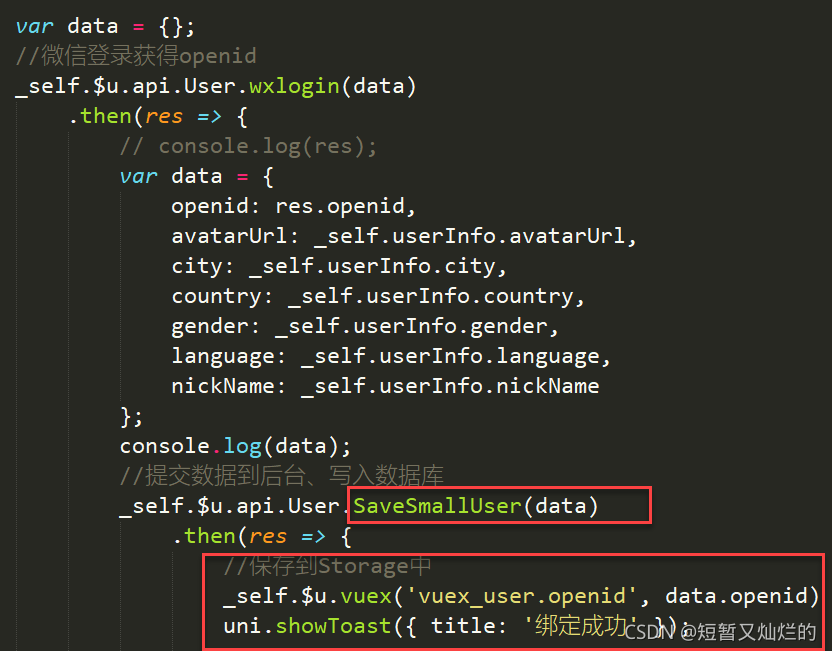Click the 'avatarUrl: _self.userInfo.avatarUrl,' line
The image size is (832, 651).
click(403, 236)
